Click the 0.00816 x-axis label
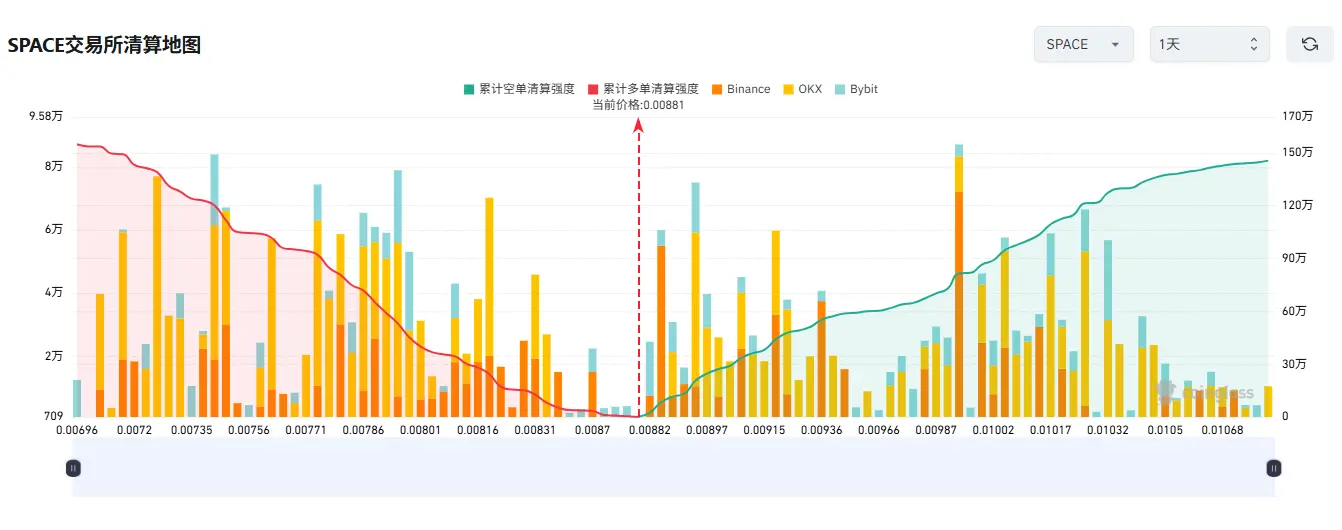Image resolution: width=1342 pixels, height=530 pixels. click(476, 430)
